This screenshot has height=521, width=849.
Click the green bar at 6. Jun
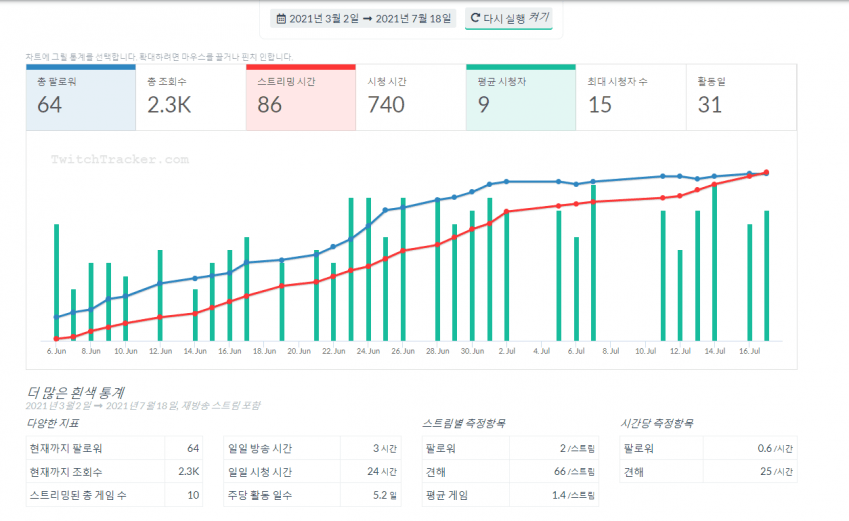click(x=56, y=282)
